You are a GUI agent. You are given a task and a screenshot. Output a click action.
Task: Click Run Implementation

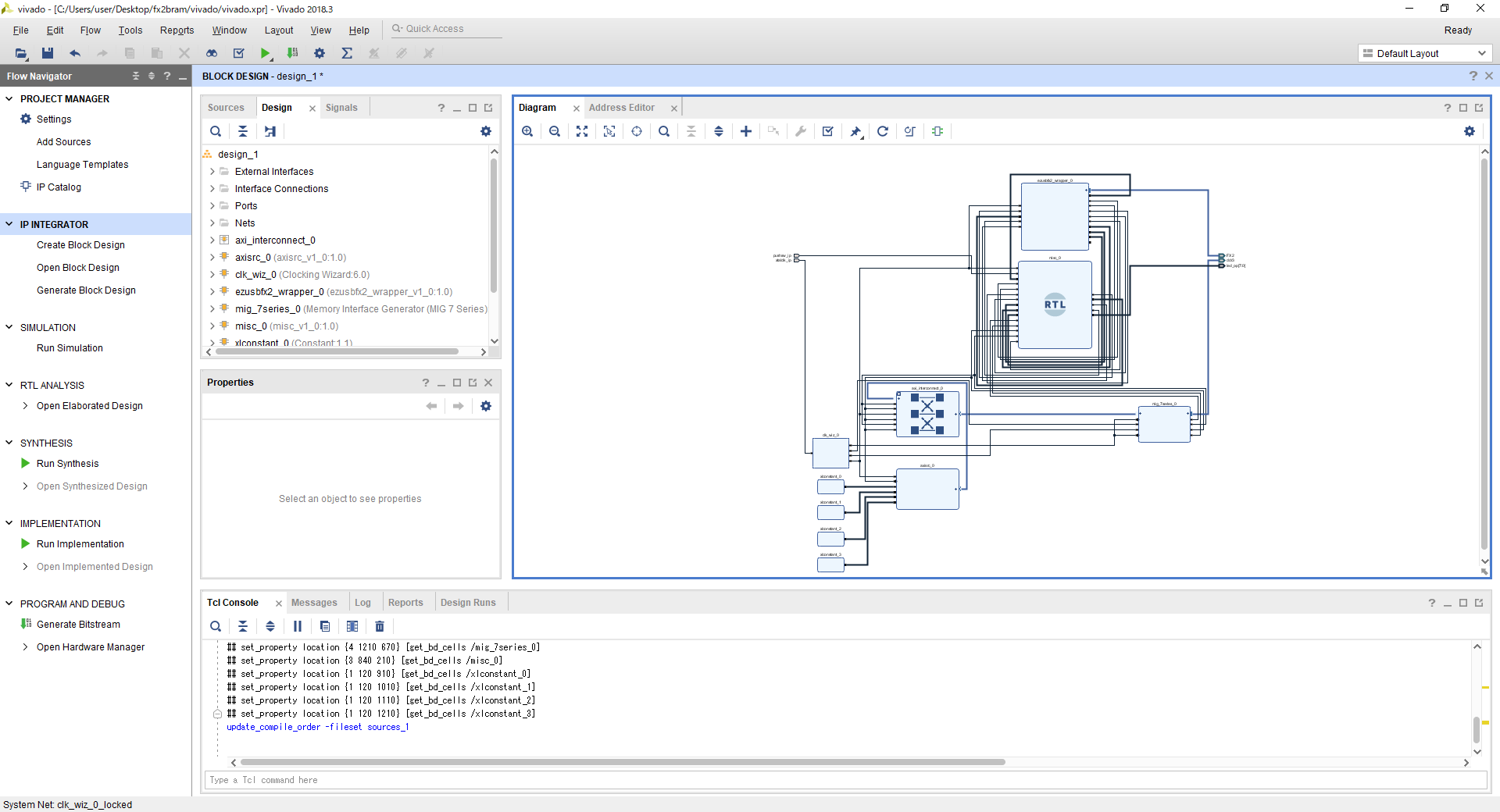(80, 544)
